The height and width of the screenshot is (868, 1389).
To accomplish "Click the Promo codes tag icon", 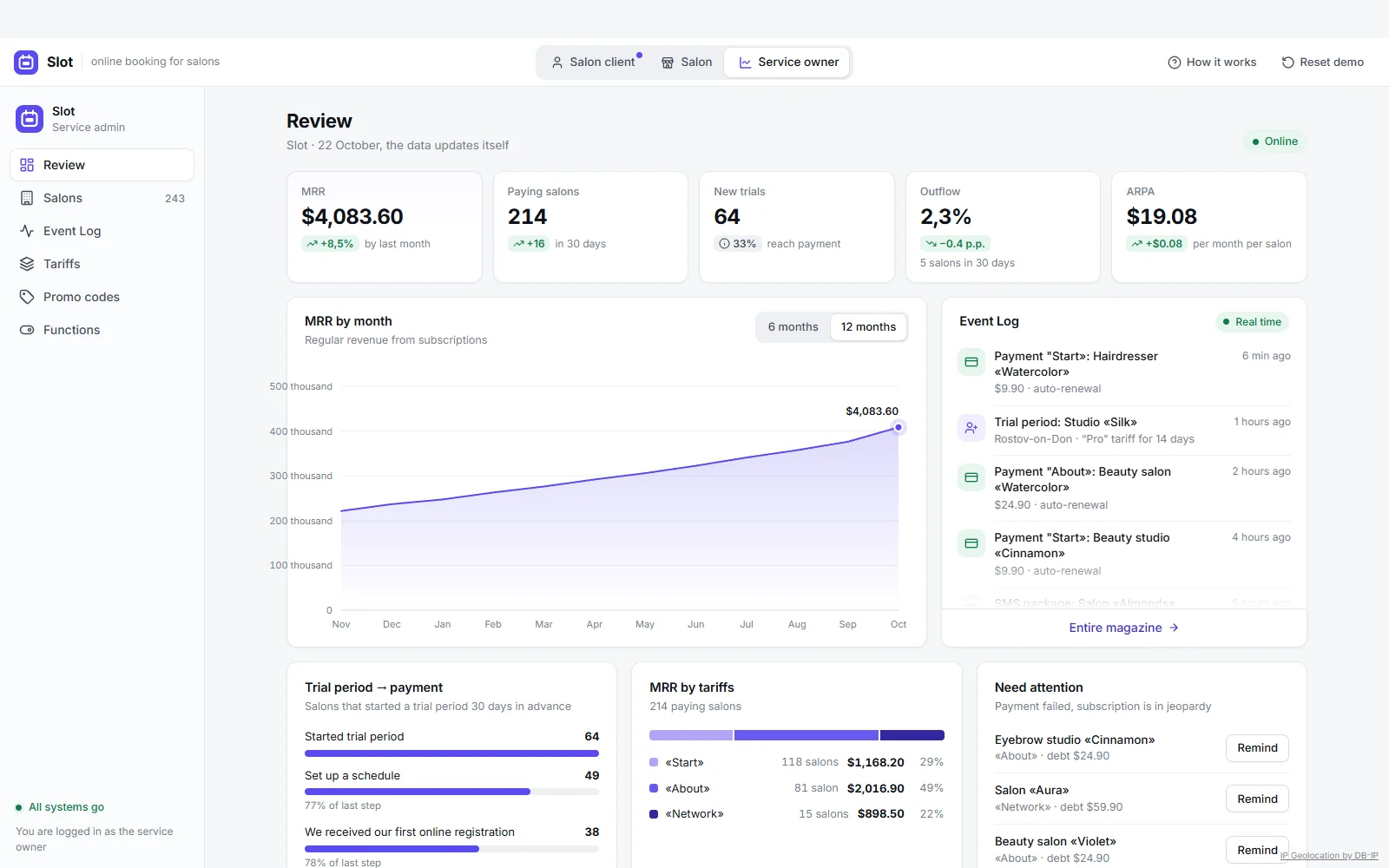I will [x=27, y=297].
